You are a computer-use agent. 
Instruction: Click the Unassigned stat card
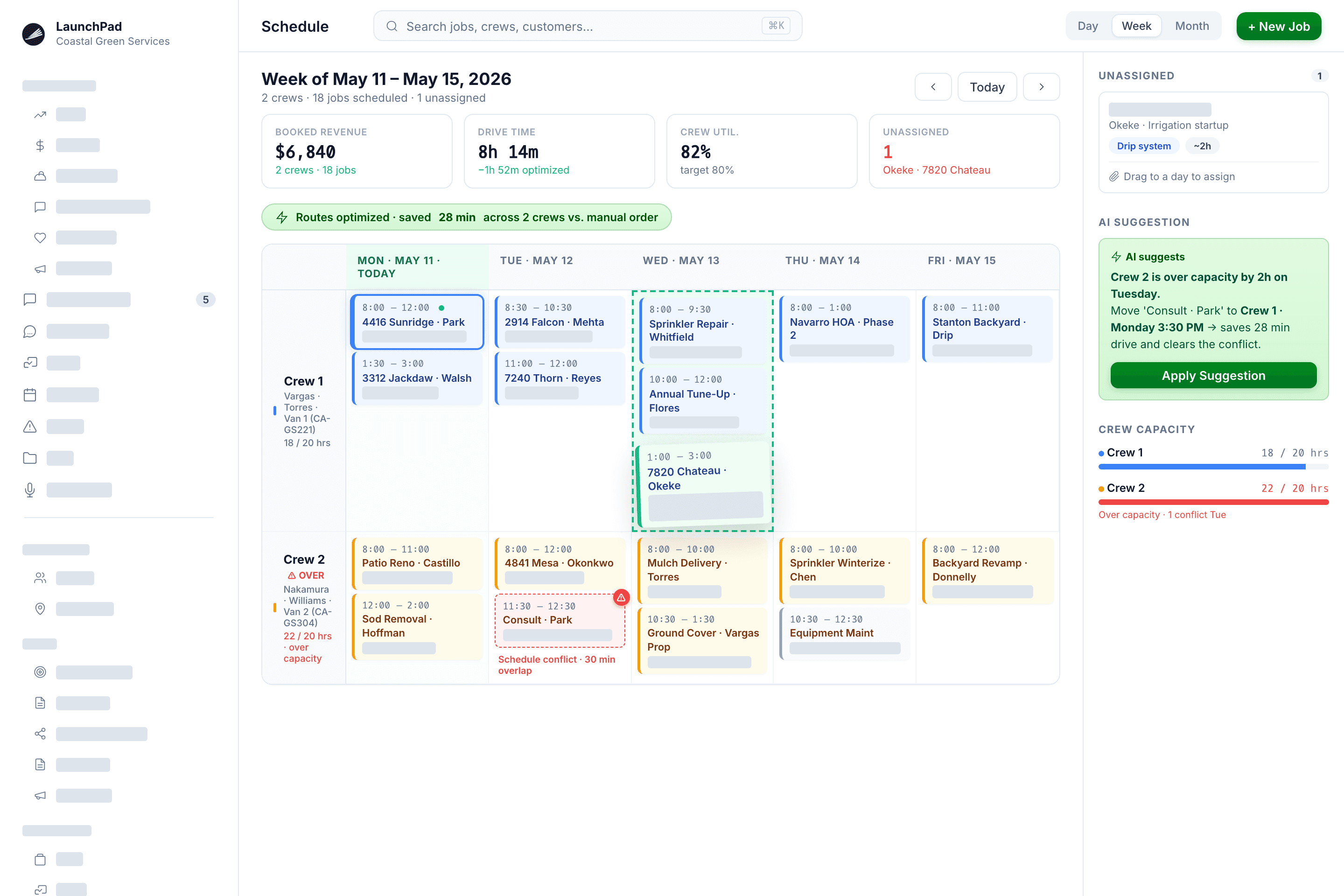click(964, 151)
